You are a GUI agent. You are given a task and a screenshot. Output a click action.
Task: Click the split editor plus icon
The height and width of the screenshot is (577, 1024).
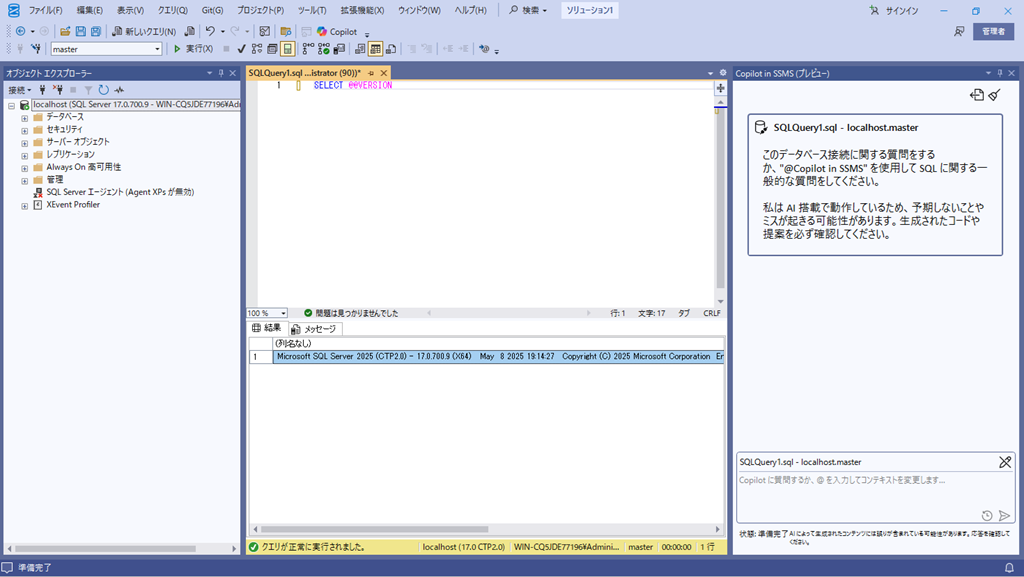(x=720, y=88)
